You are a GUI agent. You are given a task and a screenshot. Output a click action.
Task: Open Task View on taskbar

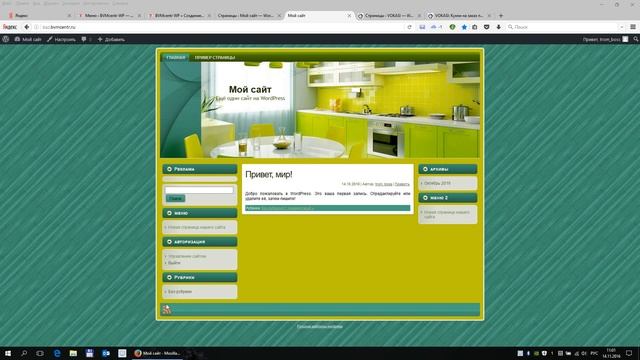40,353
